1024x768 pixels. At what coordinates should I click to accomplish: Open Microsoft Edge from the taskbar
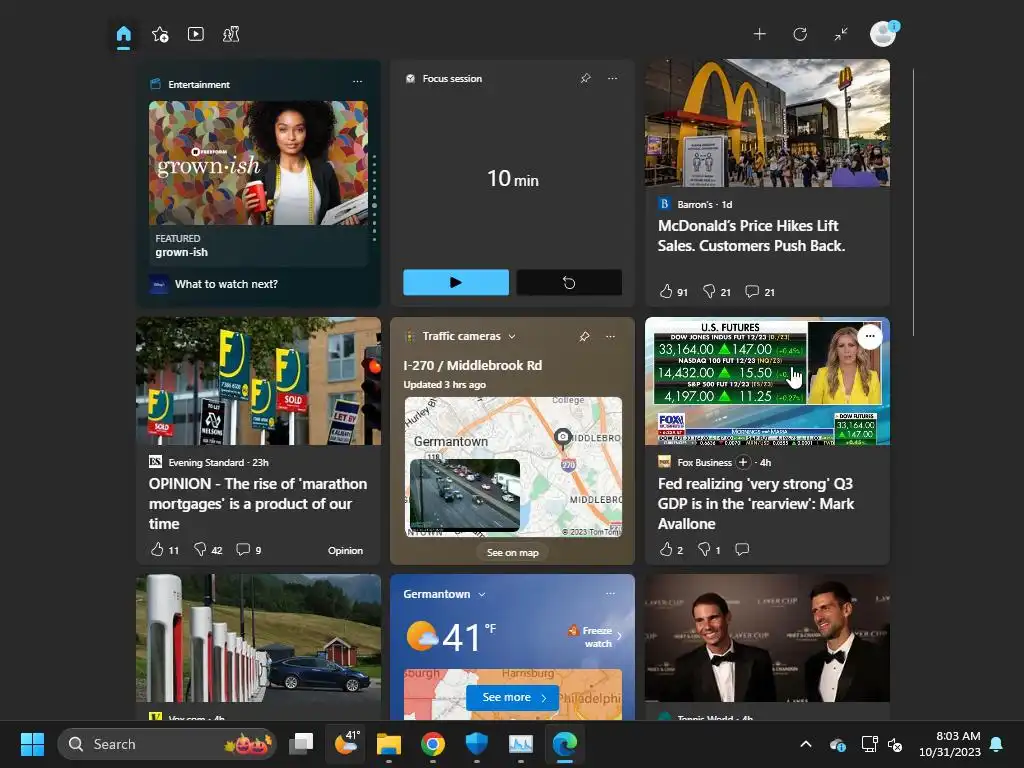pyautogui.click(x=565, y=744)
